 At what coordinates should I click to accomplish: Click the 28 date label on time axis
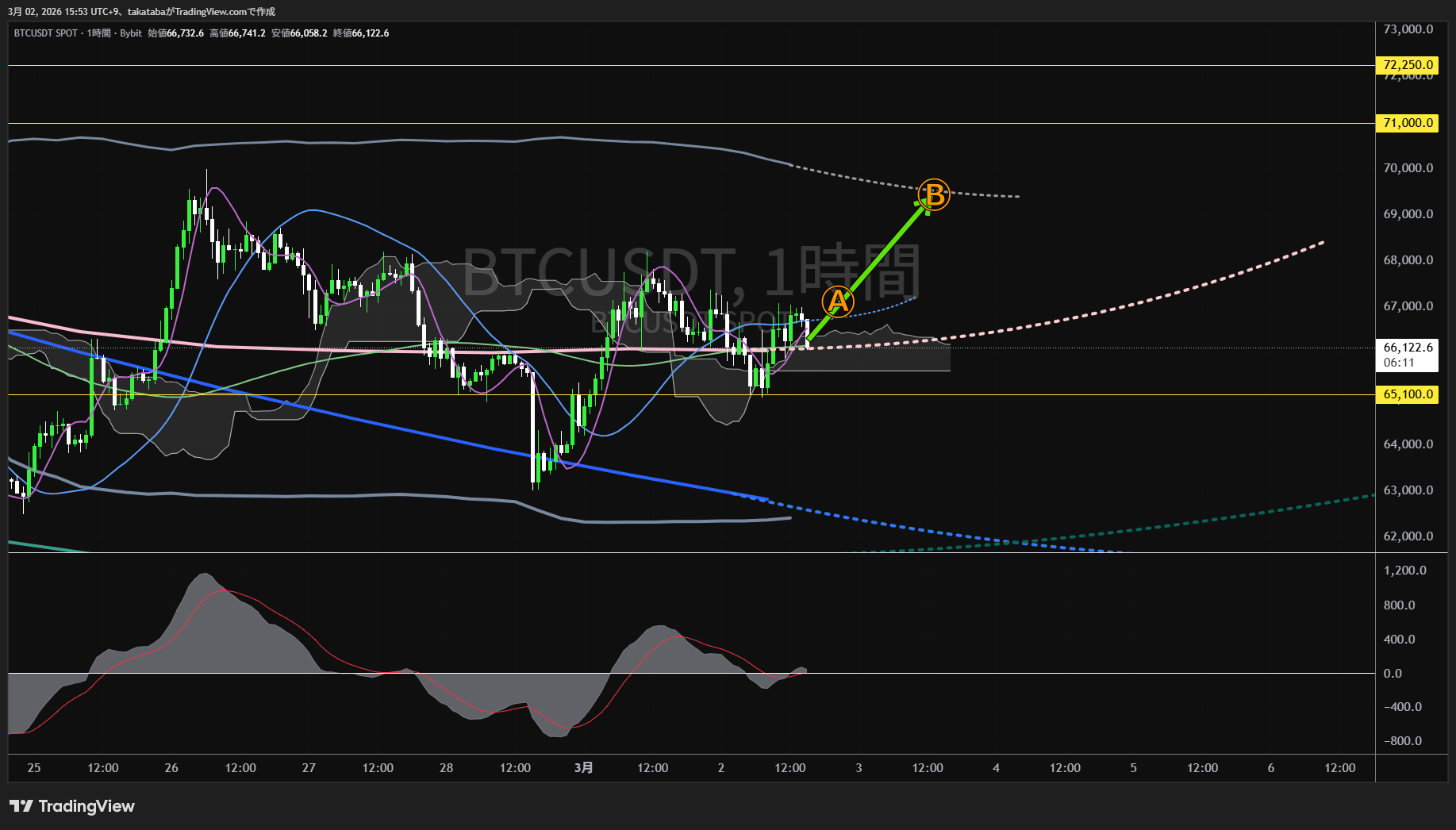click(446, 767)
